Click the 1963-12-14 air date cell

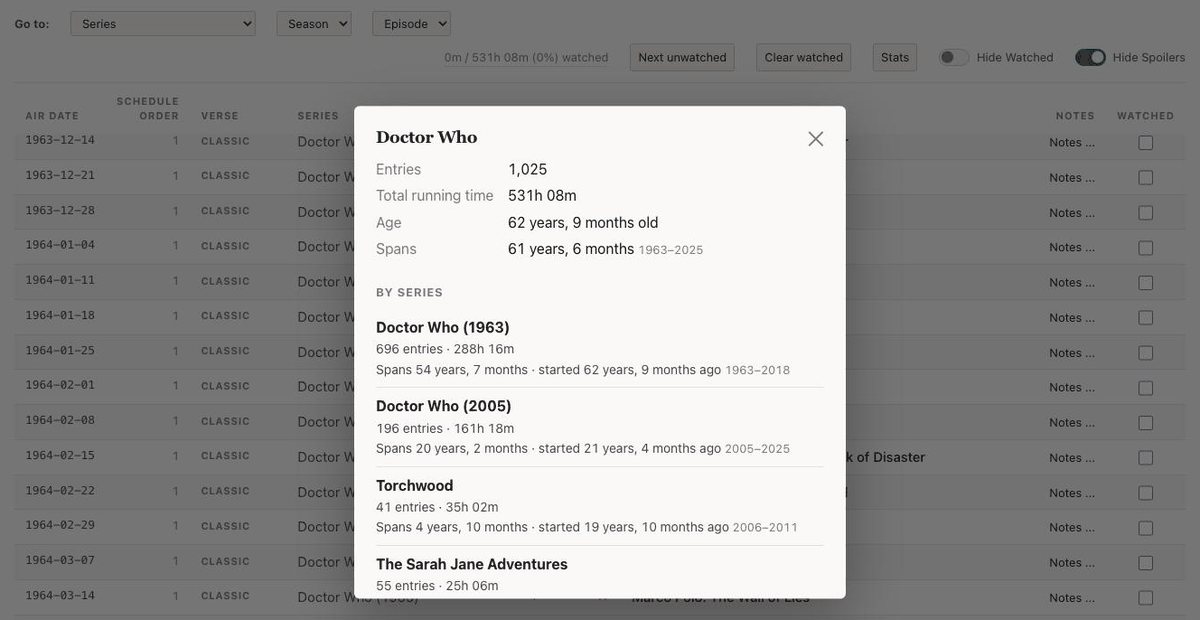click(60, 140)
